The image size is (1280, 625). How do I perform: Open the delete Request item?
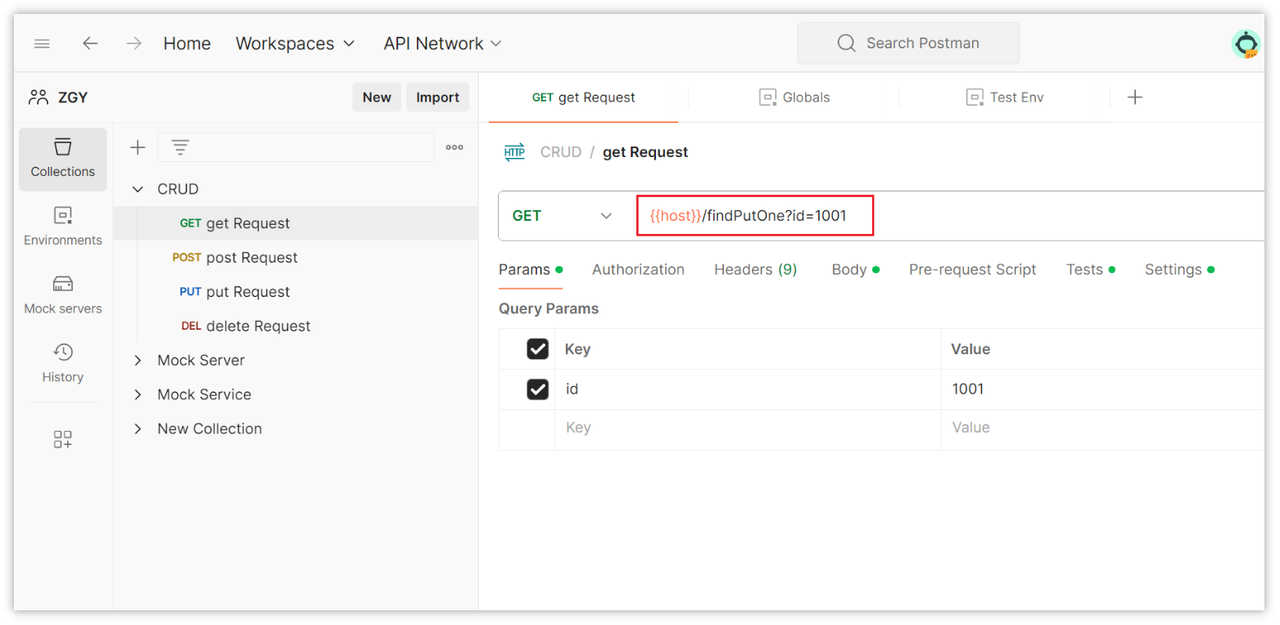click(296, 326)
